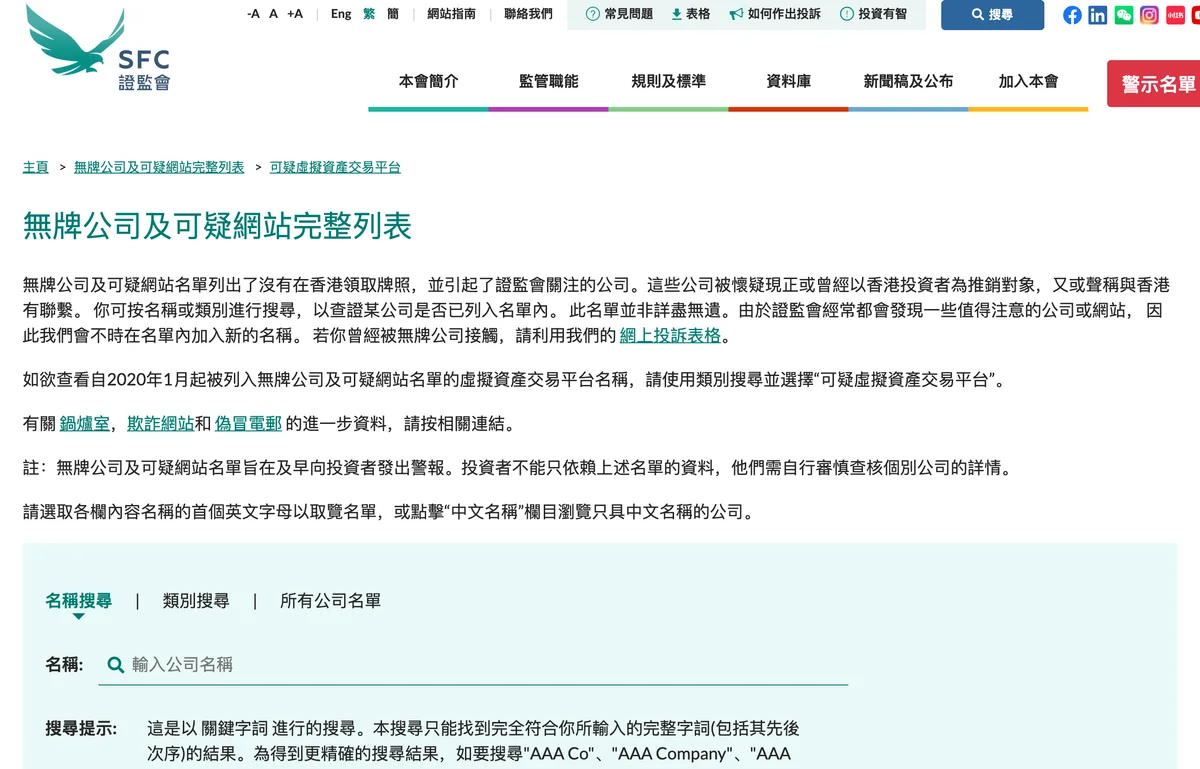Switch language to 簡
The height and width of the screenshot is (769, 1200).
point(393,14)
